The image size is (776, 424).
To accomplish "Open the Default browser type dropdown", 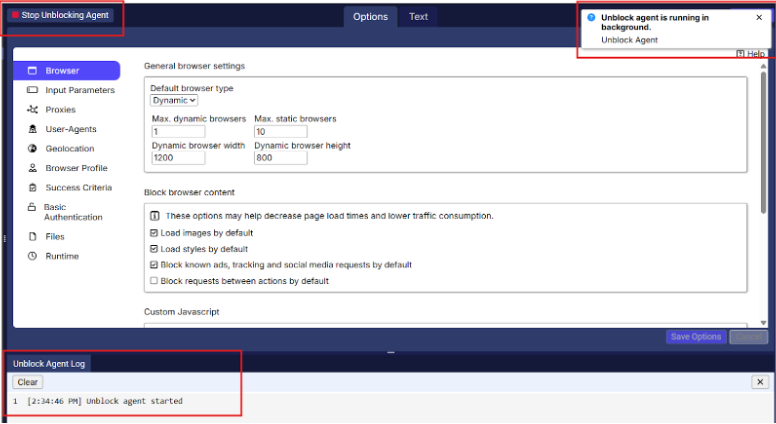I will pos(174,100).
